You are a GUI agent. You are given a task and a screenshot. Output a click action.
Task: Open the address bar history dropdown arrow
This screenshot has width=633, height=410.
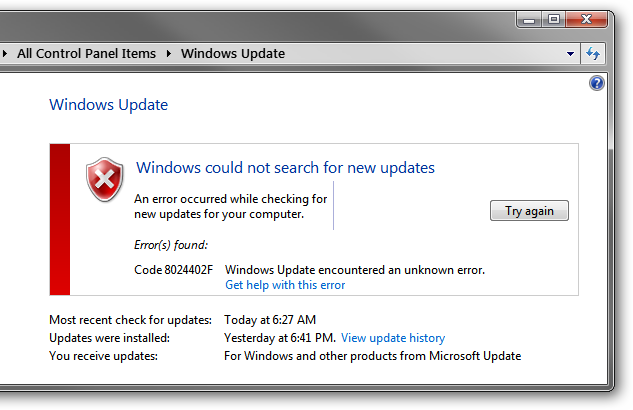click(570, 53)
